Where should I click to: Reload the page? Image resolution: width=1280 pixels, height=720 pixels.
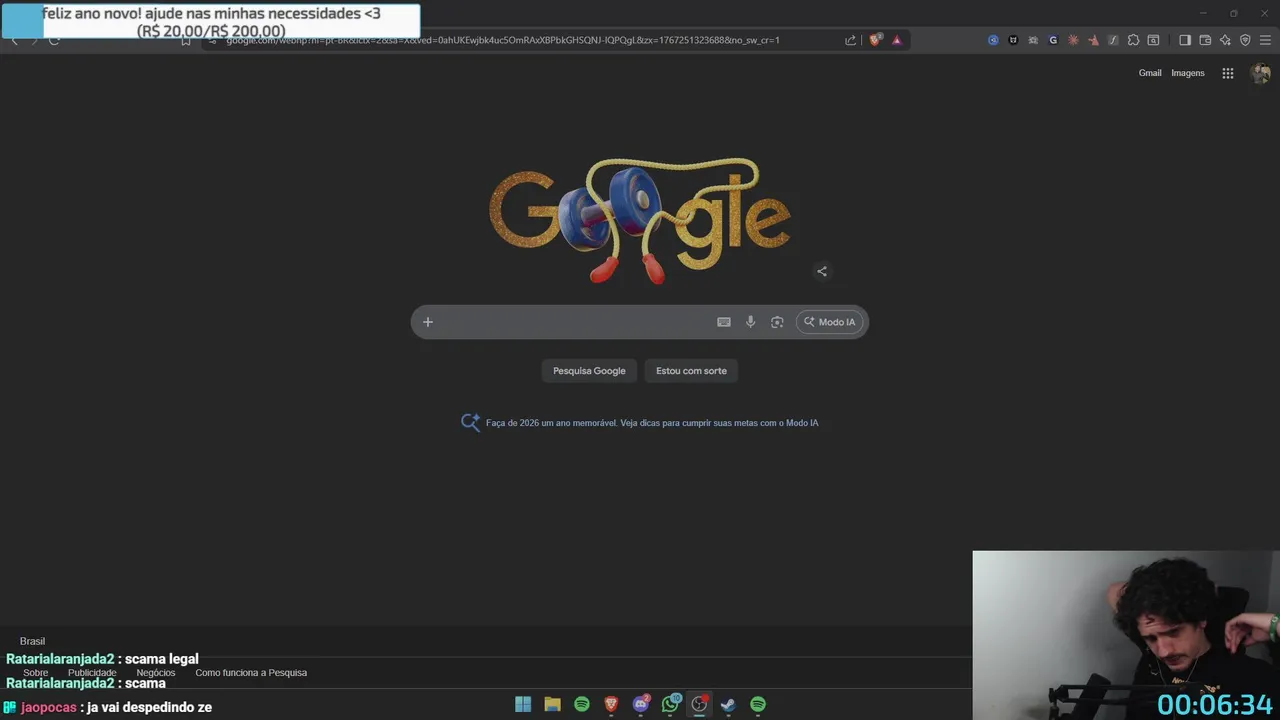coord(54,40)
